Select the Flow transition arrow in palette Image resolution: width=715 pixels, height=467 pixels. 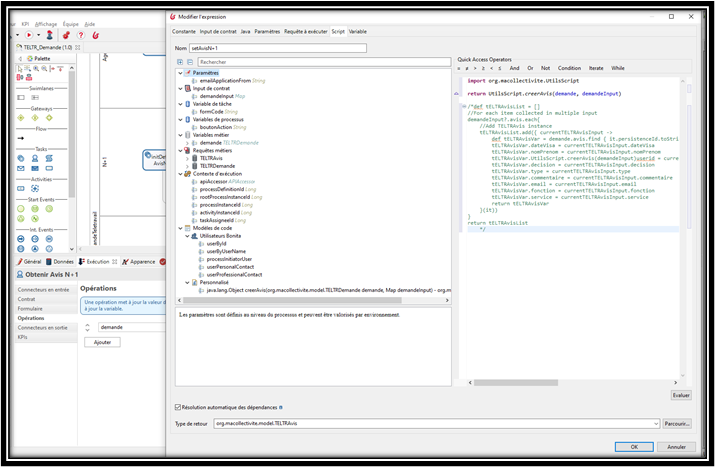(x=21, y=138)
